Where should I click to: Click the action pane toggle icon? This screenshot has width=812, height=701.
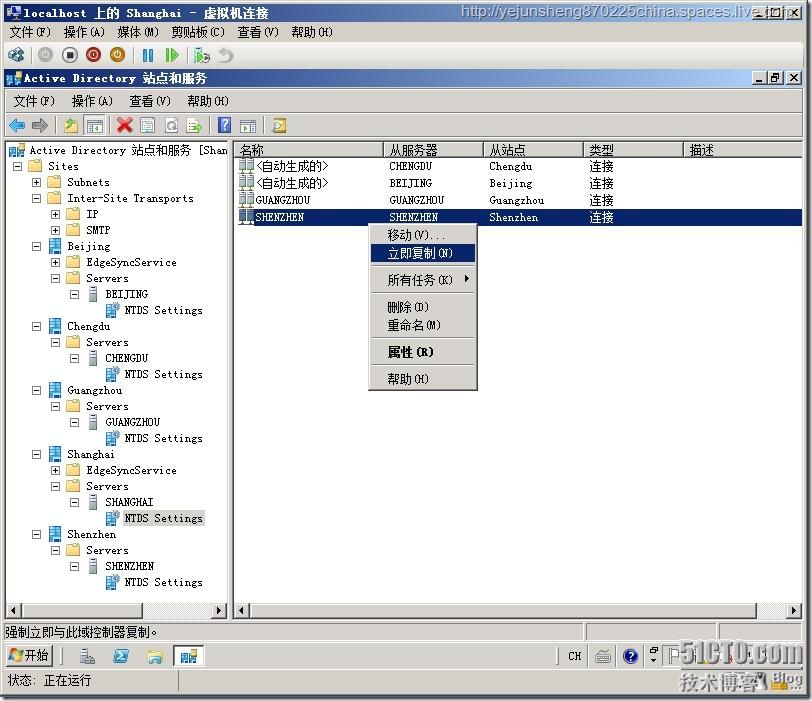248,125
